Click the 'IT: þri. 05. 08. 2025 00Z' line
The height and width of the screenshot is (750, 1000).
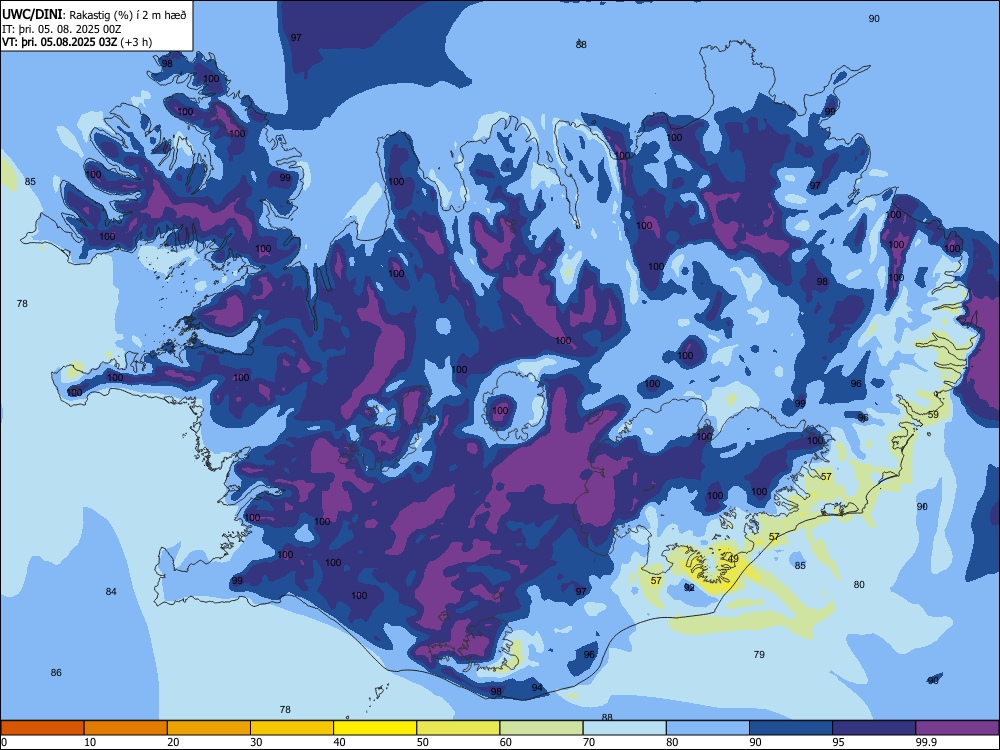(61, 29)
